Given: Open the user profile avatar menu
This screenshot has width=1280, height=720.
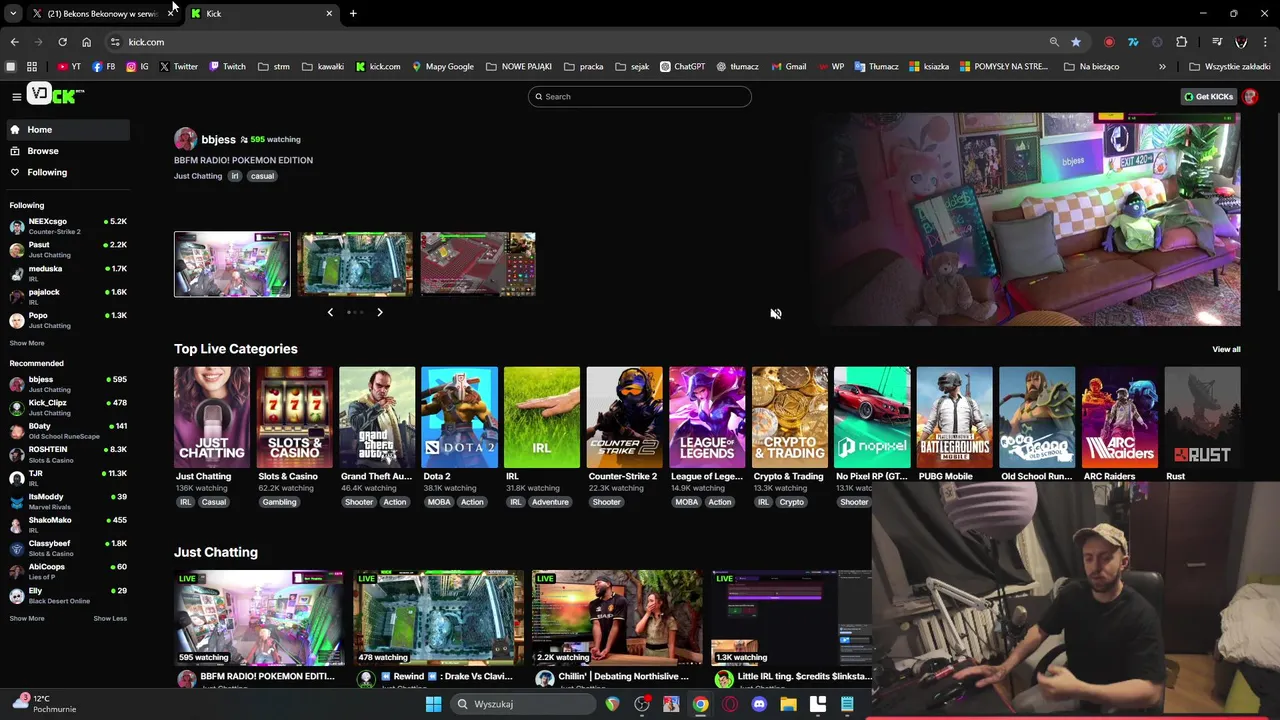Looking at the screenshot, I should click(x=1250, y=96).
